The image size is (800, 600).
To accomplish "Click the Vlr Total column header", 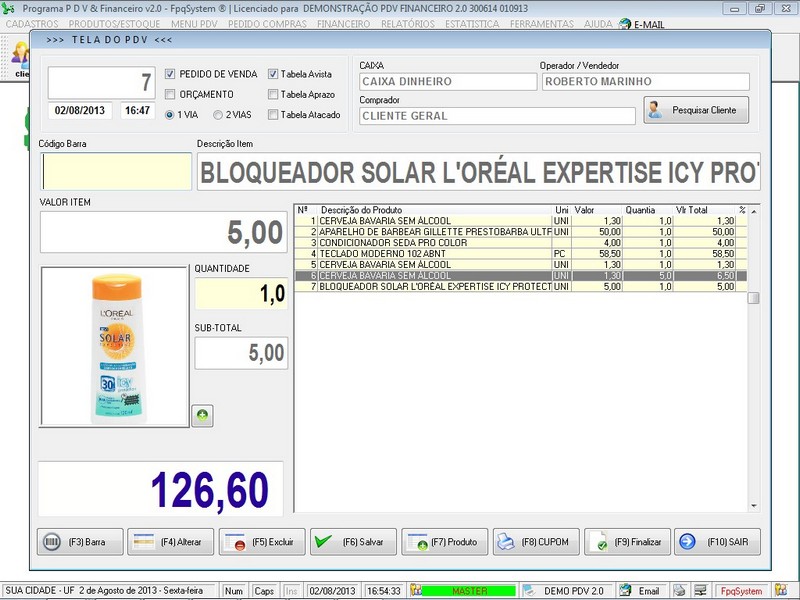I will pos(704,210).
